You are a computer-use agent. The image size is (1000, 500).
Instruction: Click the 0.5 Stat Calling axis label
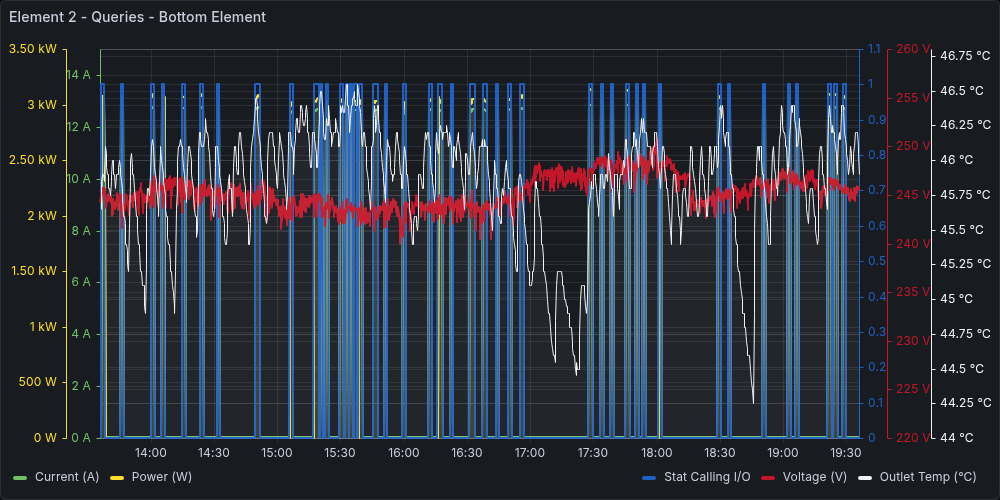pyautogui.click(x=875, y=261)
